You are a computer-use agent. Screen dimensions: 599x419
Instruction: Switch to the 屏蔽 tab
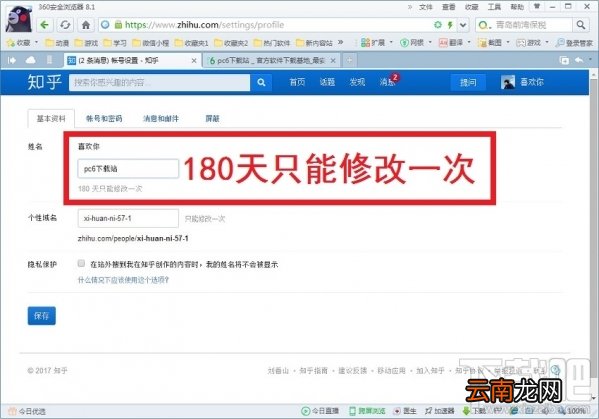point(212,118)
